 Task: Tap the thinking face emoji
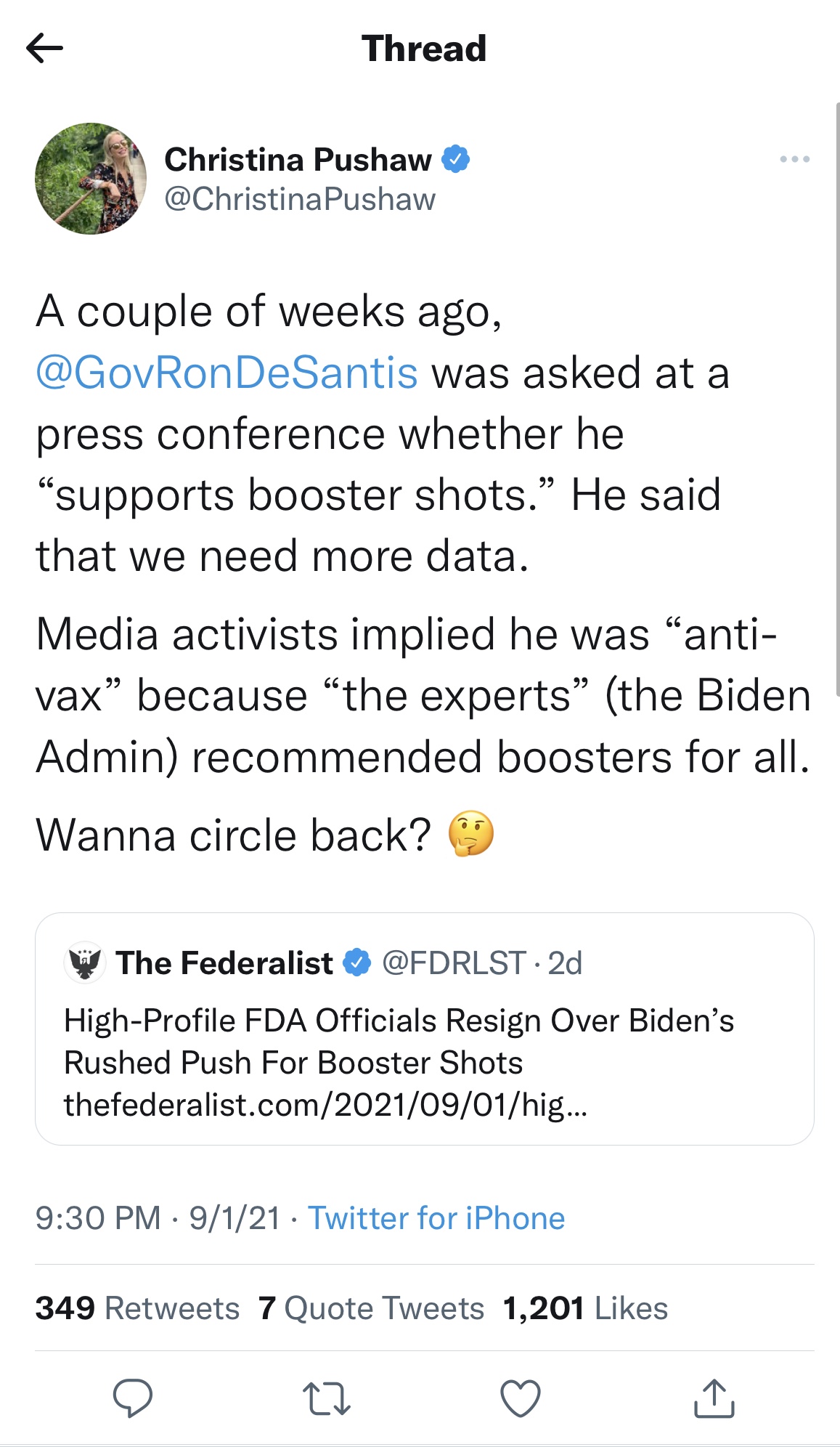(471, 834)
